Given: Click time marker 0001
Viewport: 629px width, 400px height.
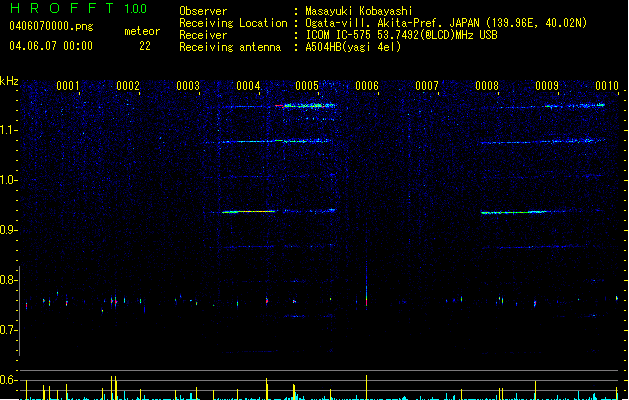Looking at the screenshot, I should (x=68, y=85).
